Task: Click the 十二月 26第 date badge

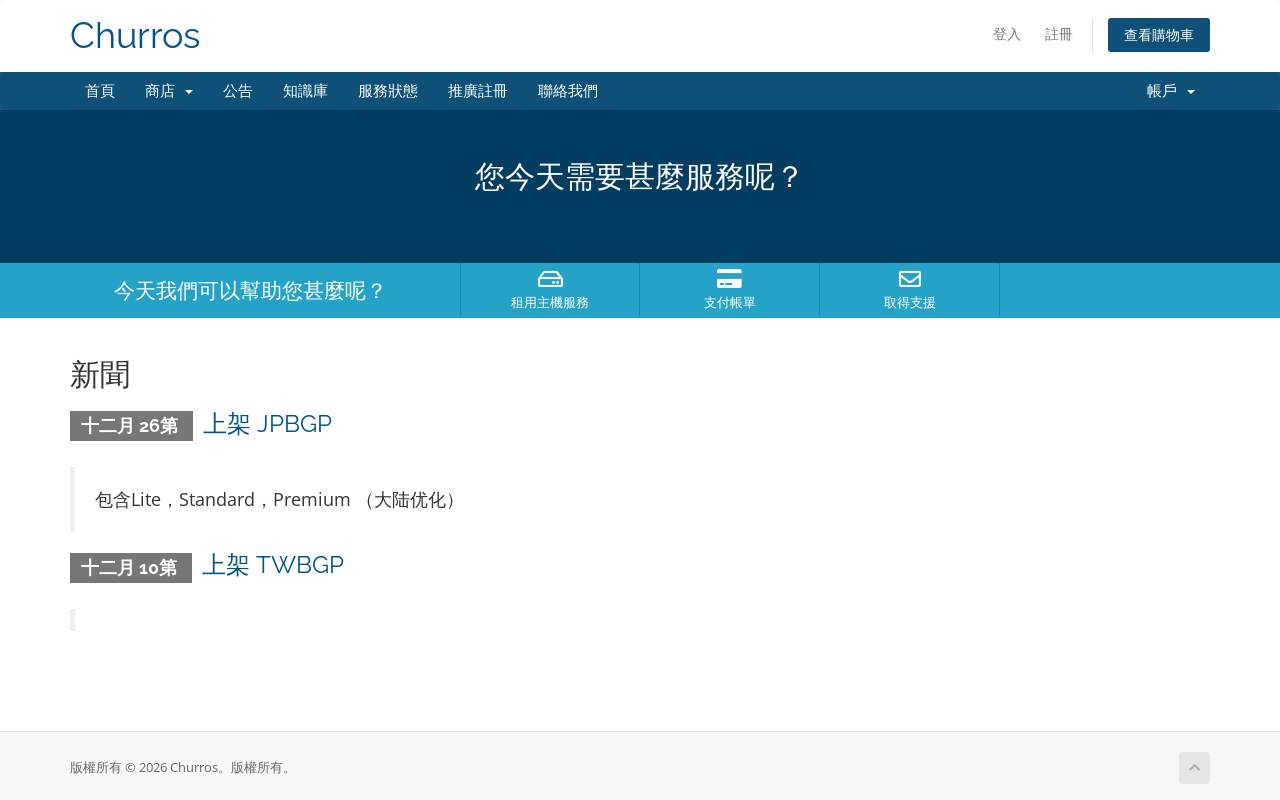Action: click(131, 426)
